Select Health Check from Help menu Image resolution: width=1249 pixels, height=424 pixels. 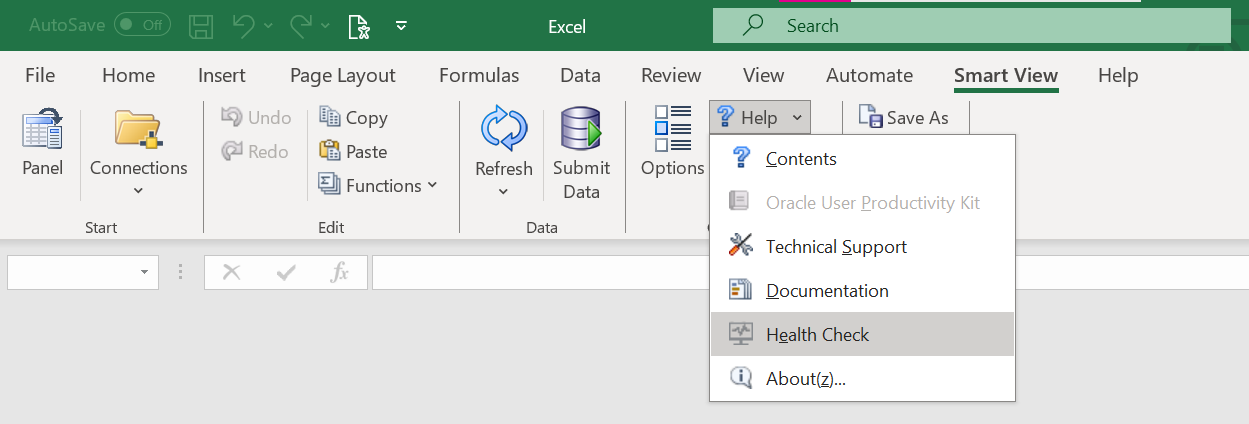817,335
